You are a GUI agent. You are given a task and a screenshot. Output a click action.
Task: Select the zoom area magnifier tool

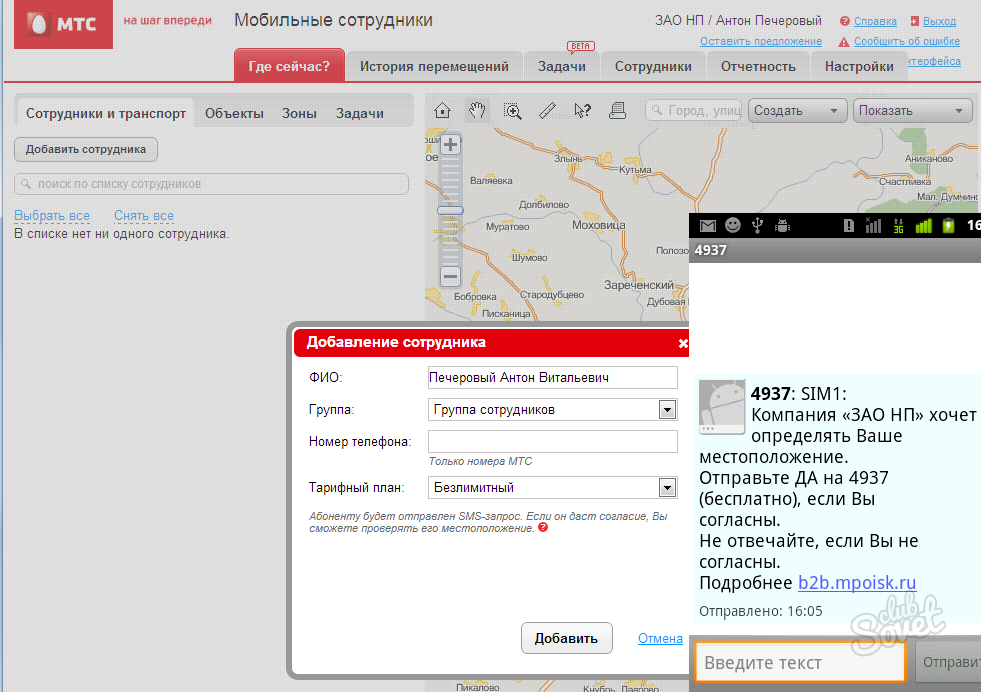(x=512, y=111)
